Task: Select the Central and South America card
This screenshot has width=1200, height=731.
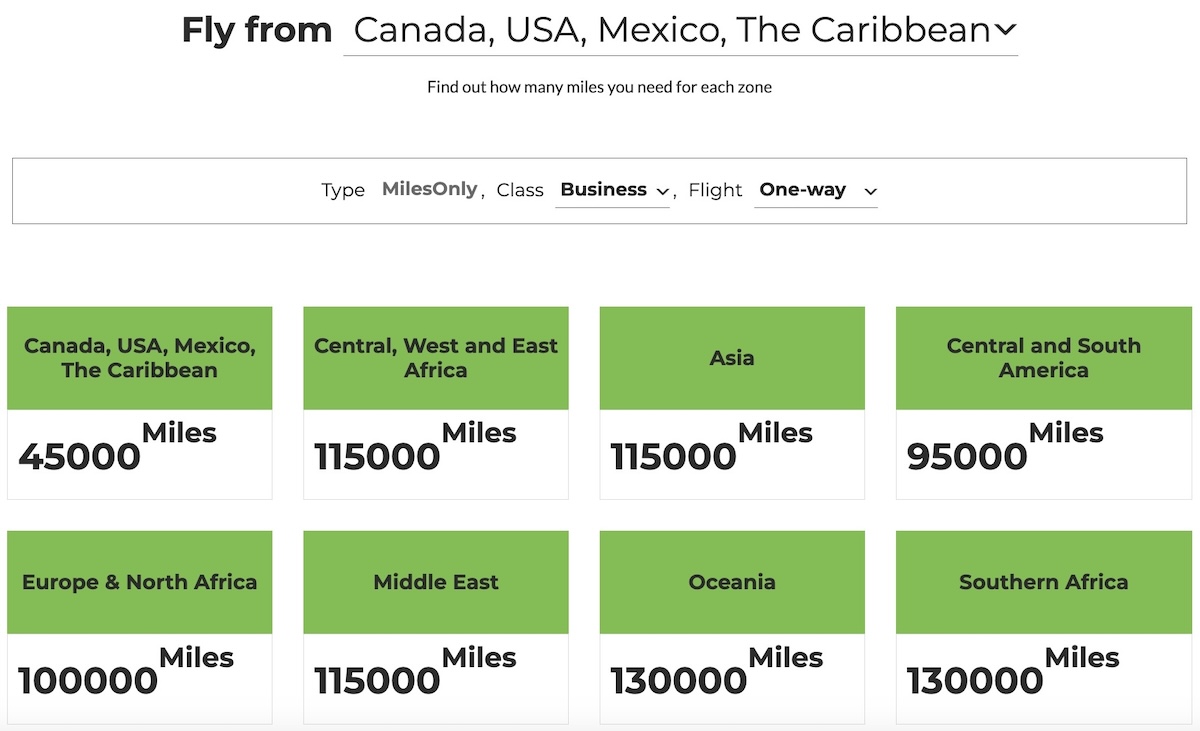Action: click(1044, 403)
